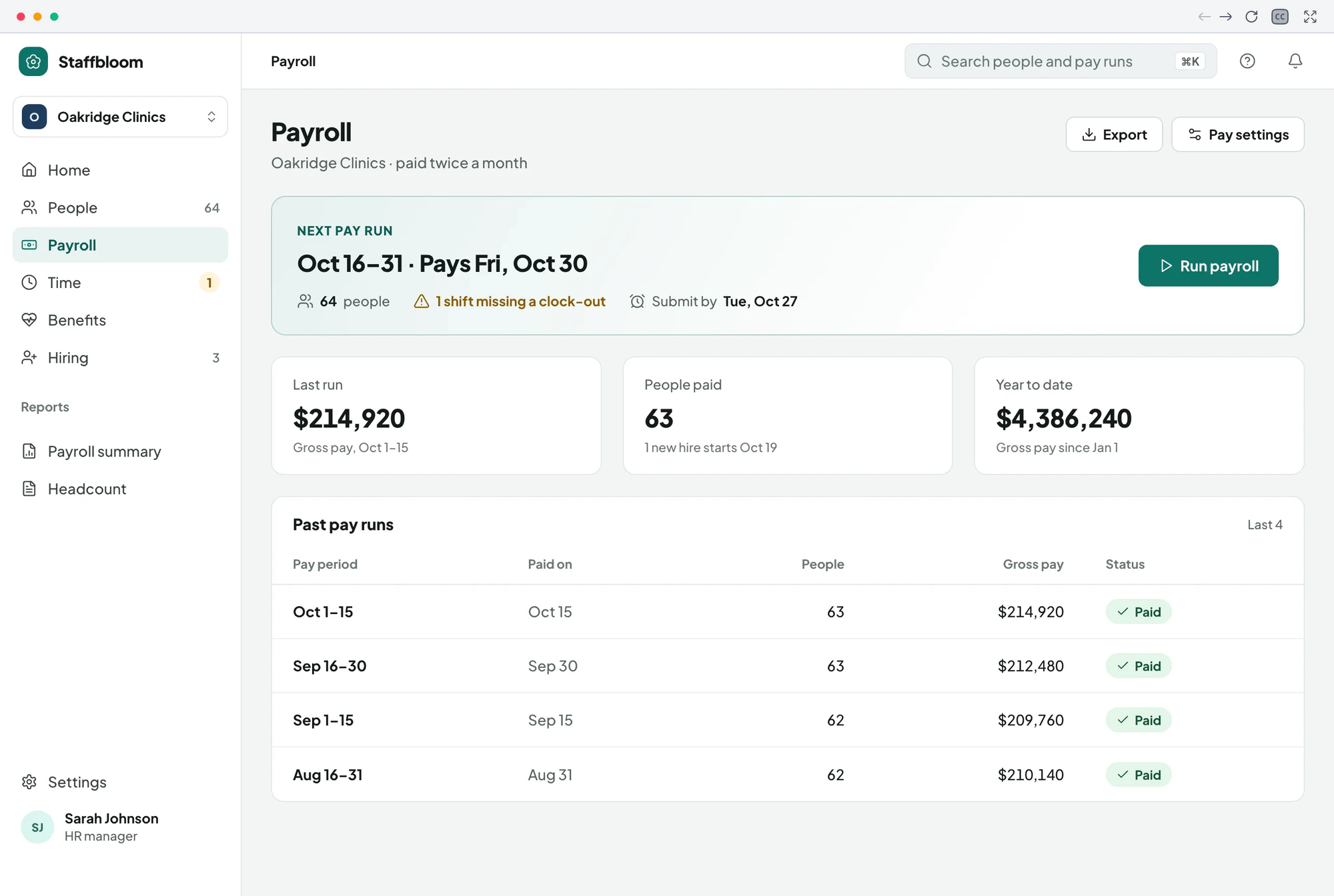The width and height of the screenshot is (1334, 896).
Task: Go to Home in sidebar
Action: 120,170
